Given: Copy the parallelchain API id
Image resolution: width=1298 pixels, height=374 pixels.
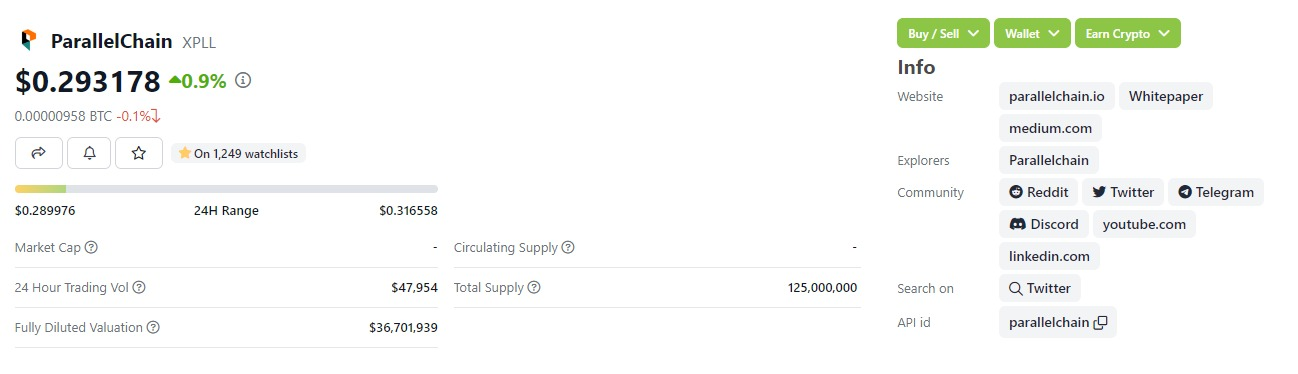Looking at the screenshot, I should click(1100, 322).
